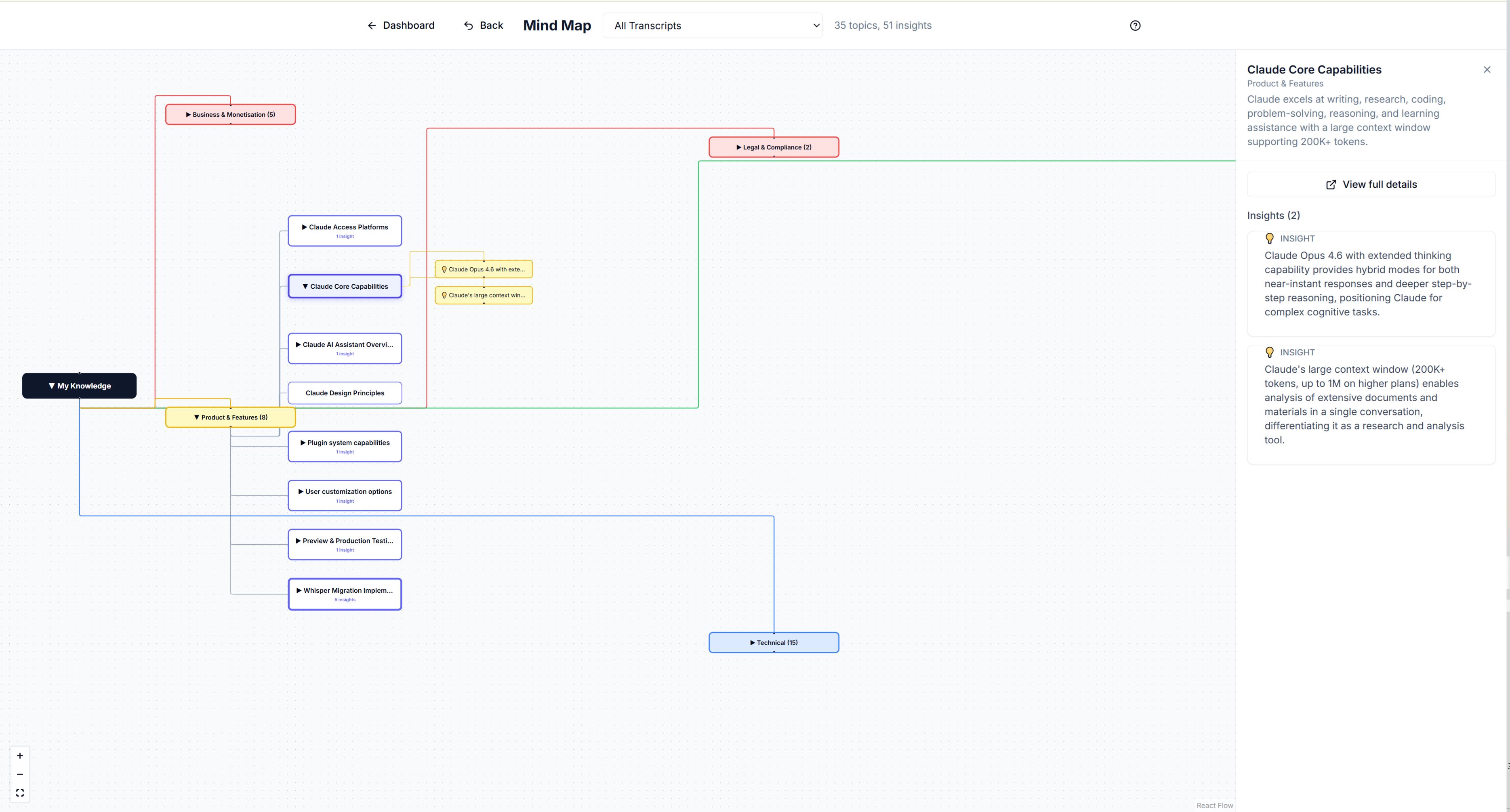Image resolution: width=1510 pixels, height=812 pixels.
Task: Zoom in with the plus control
Action: (x=20, y=756)
